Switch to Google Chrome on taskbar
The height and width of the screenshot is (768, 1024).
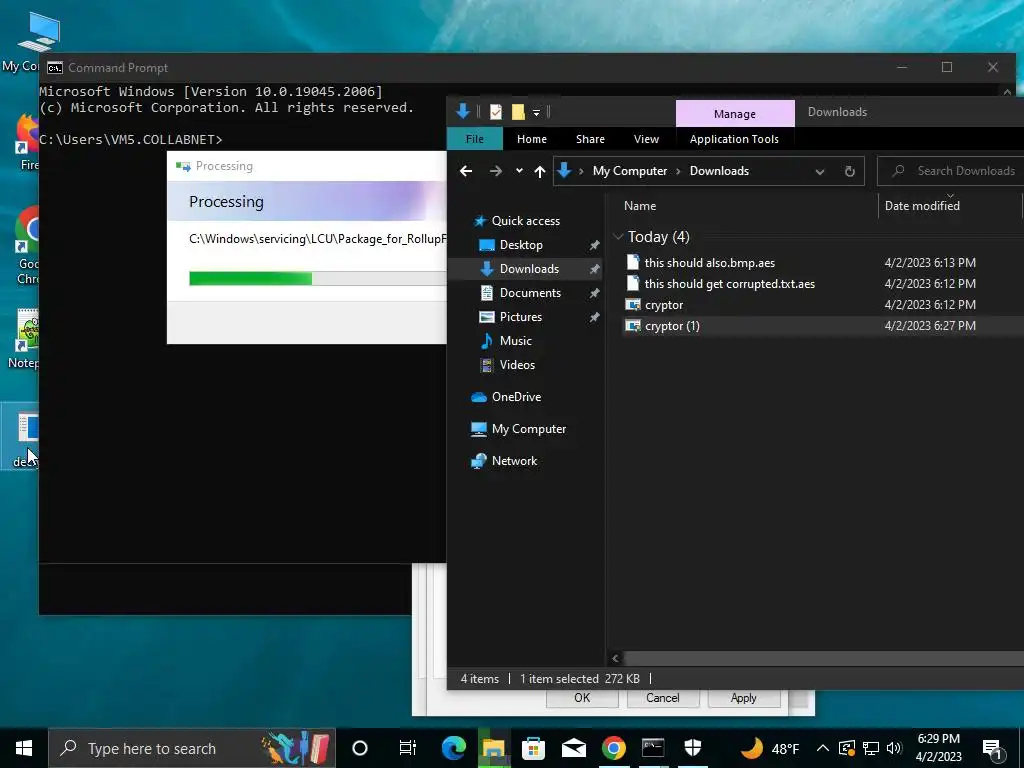point(613,748)
